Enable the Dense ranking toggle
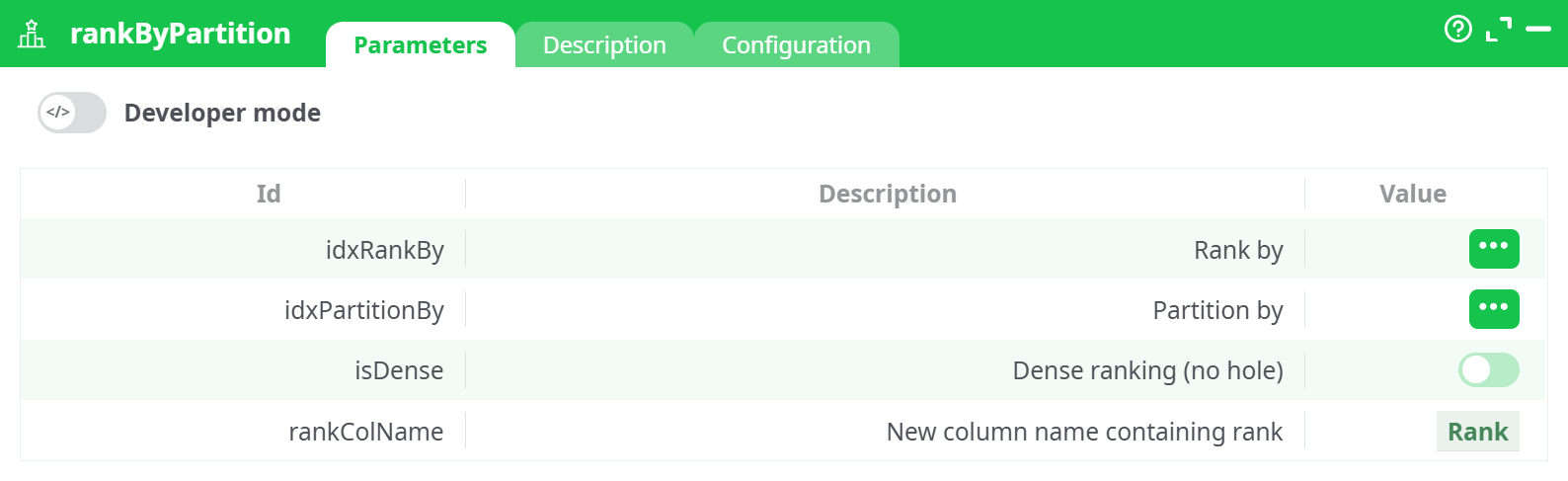 [1488, 370]
